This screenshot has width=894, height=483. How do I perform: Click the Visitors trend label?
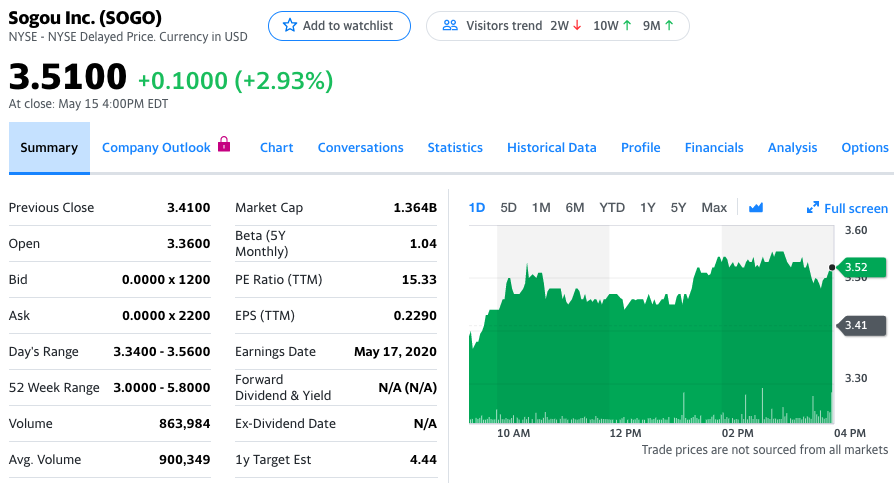504,26
